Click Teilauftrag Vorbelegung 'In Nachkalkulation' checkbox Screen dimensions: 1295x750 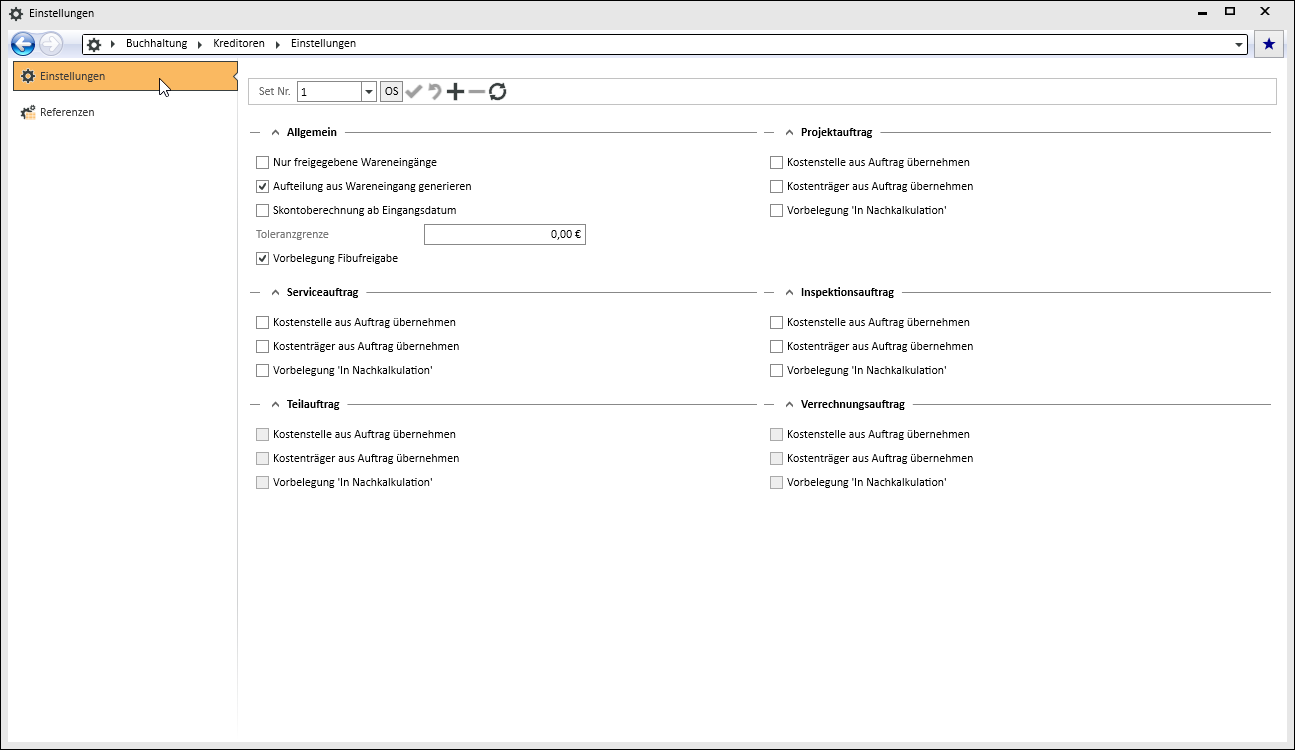(263, 482)
